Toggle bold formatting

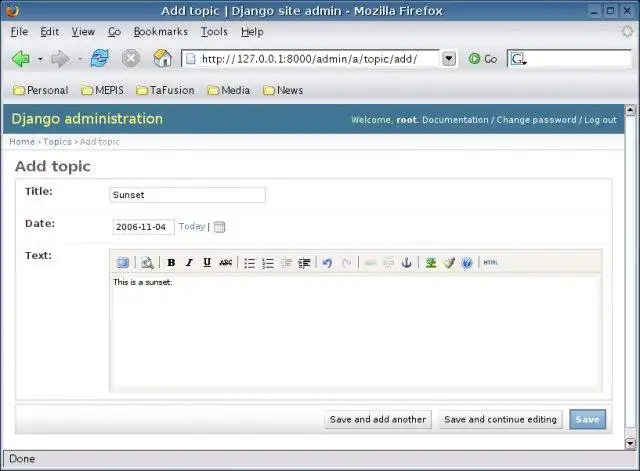point(171,262)
